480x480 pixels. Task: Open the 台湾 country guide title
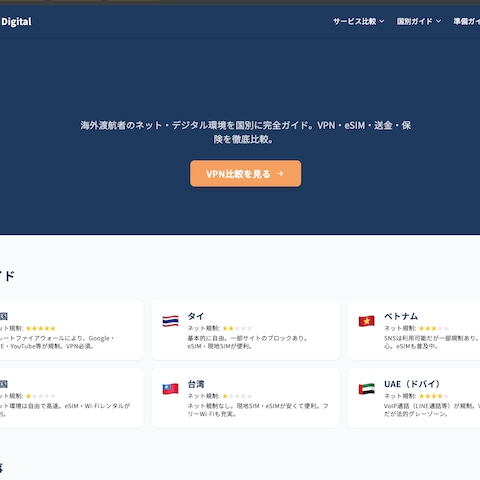pos(196,384)
